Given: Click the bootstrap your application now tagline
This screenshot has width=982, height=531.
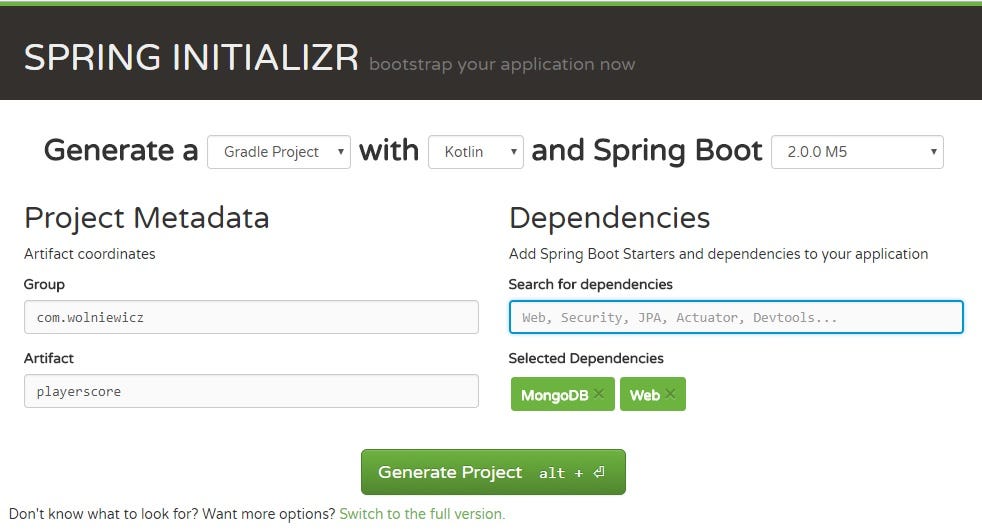Looking at the screenshot, I should click(x=502, y=64).
